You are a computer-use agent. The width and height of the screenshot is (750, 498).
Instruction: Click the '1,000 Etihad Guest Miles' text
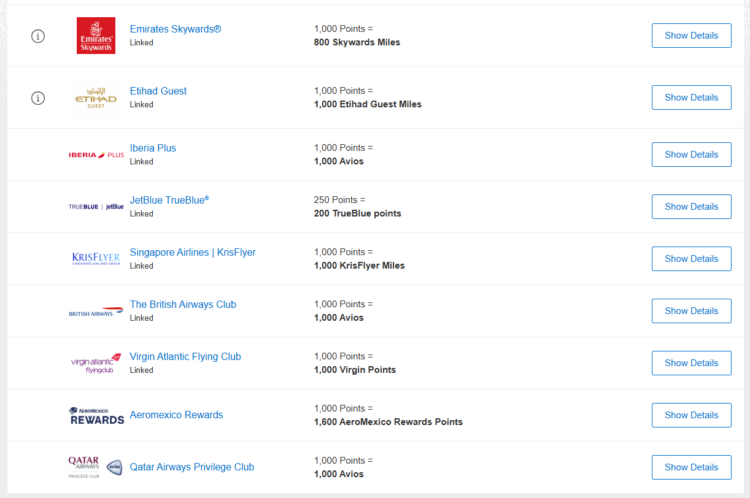(x=368, y=104)
